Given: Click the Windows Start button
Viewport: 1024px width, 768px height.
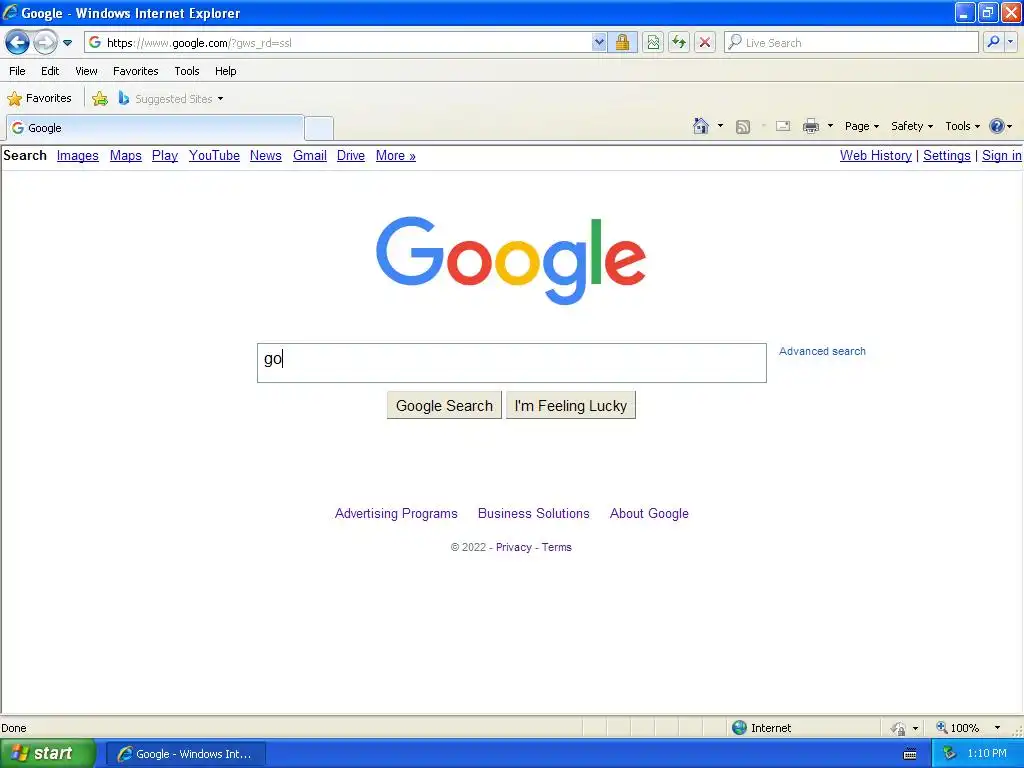Looking at the screenshot, I should coord(48,754).
